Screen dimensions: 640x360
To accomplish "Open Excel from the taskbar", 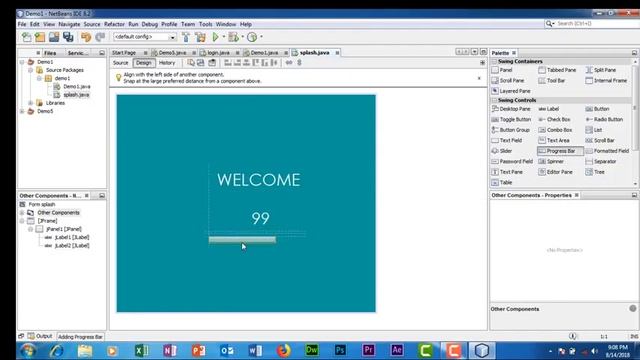I will (141, 351).
